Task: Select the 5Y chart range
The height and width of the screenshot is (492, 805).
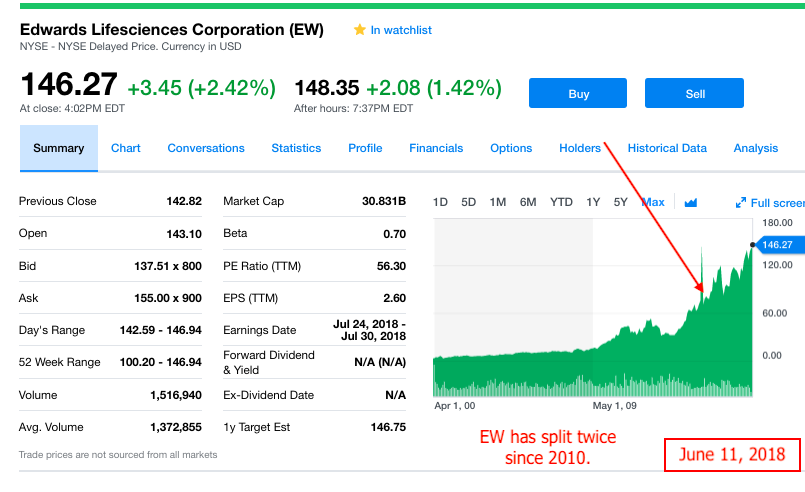Action: coord(621,202)
